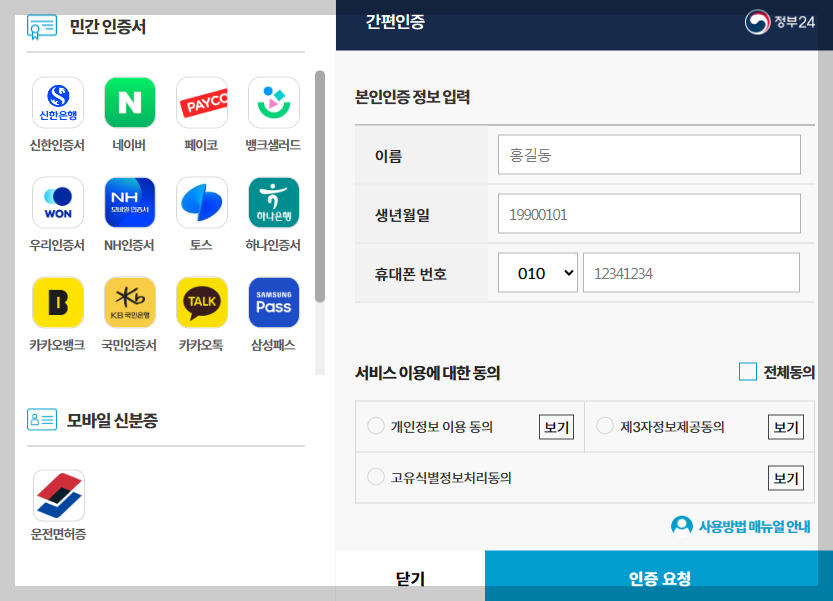
Task: Select the 신한인증서 bank icon
Action: click(57, 103)
